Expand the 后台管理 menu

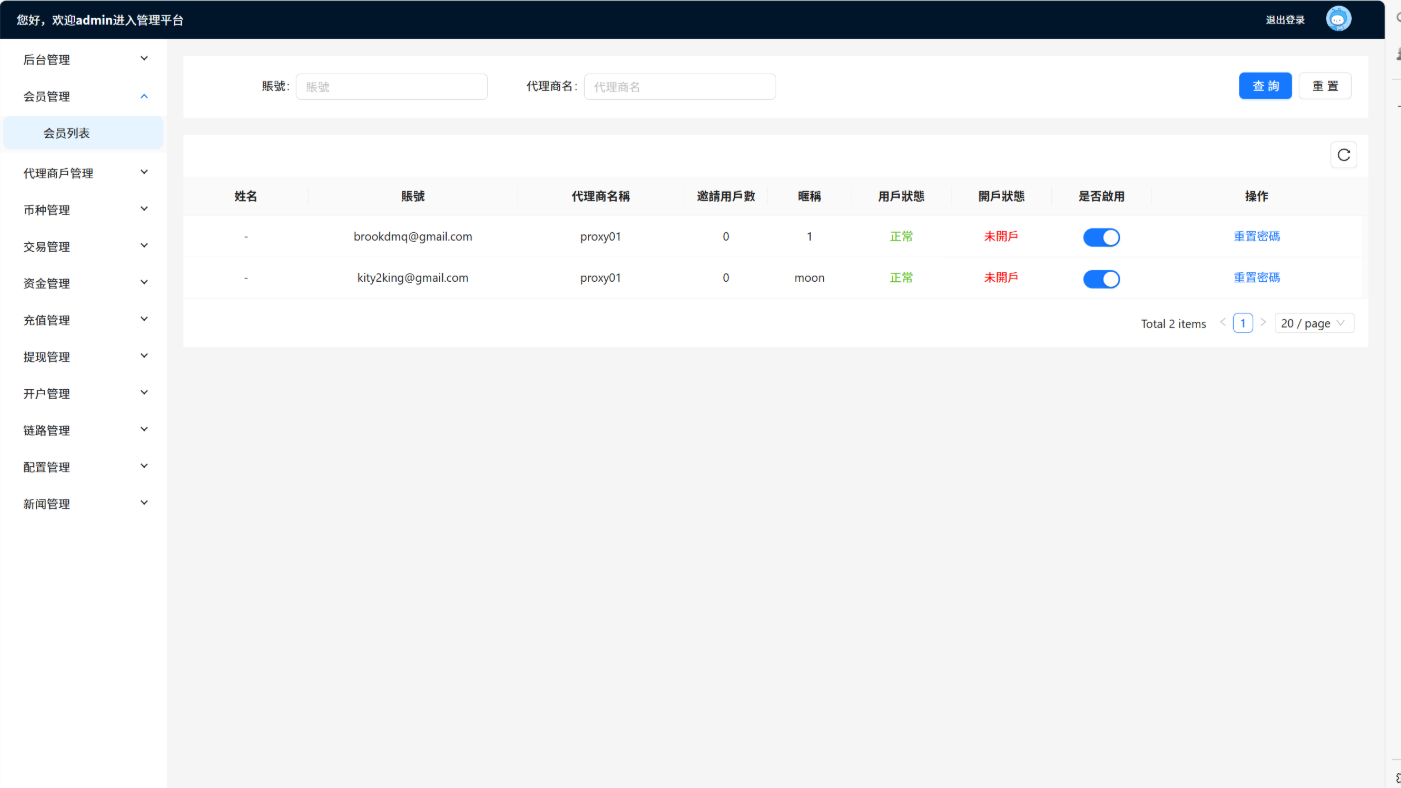[x=84, y=60]
